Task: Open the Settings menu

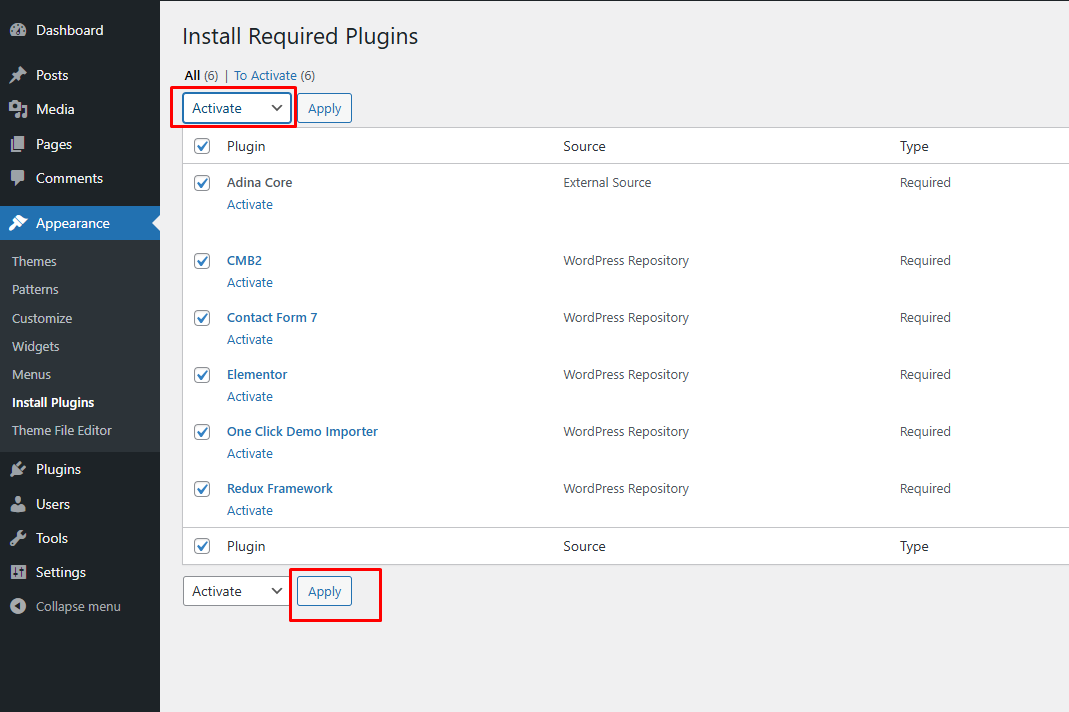Action: tap(61, 572)
